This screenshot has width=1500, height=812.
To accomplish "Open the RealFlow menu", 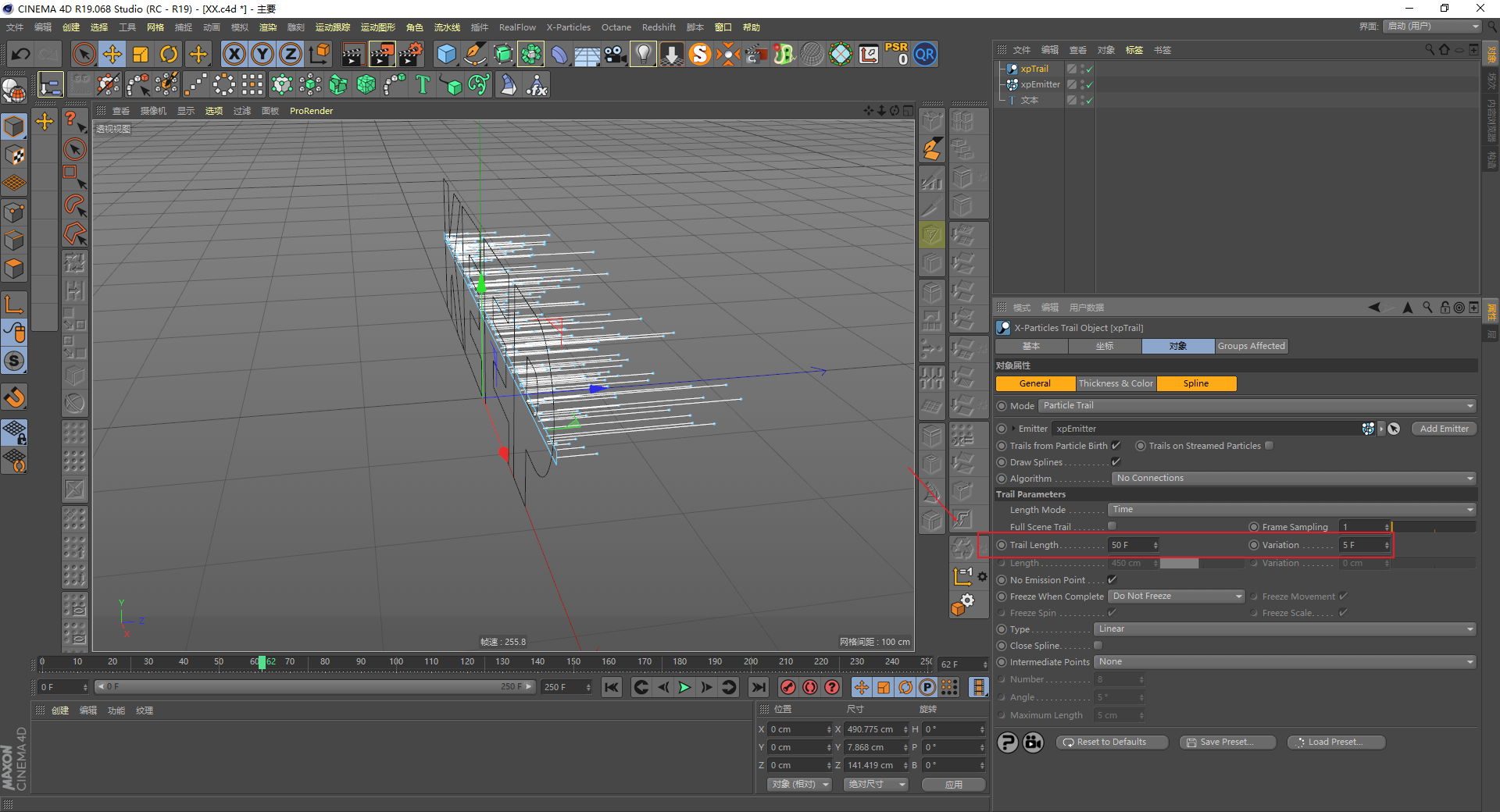I will pos(517,27).
